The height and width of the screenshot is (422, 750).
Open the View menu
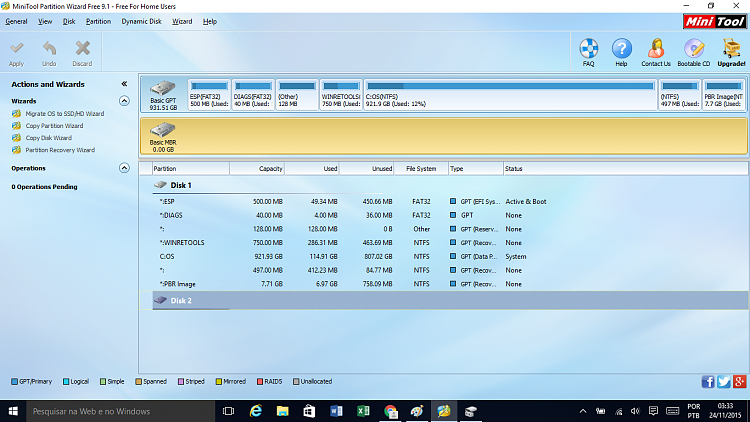[x=45, y=22]
